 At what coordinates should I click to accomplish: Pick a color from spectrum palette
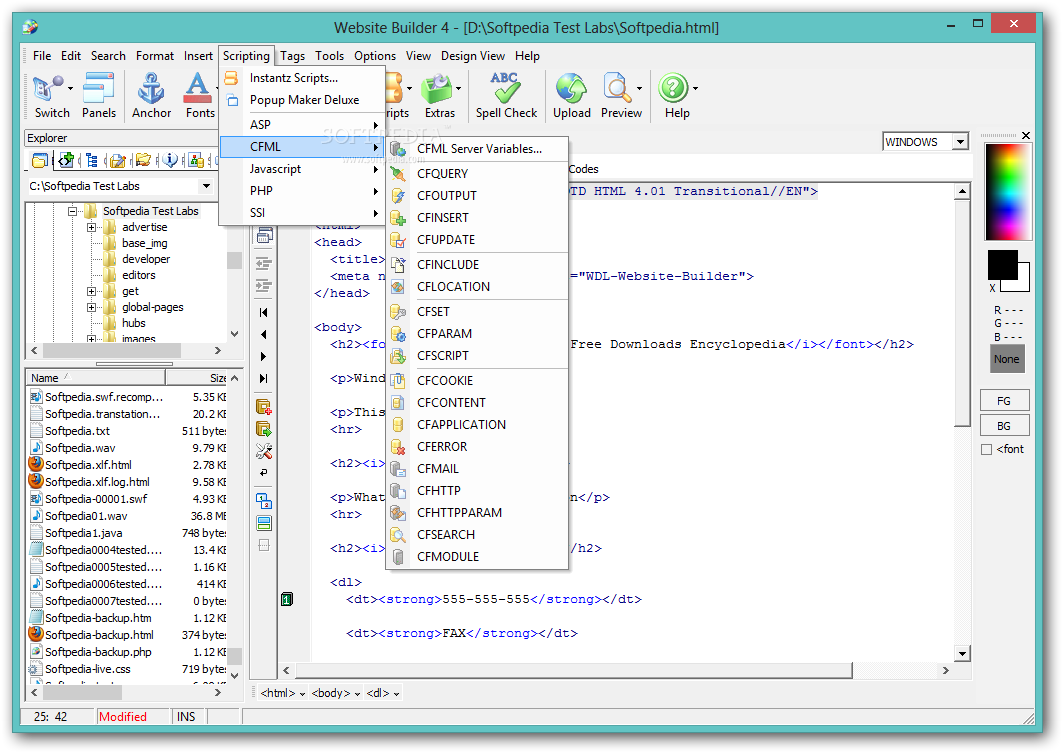click(1008, 192)
